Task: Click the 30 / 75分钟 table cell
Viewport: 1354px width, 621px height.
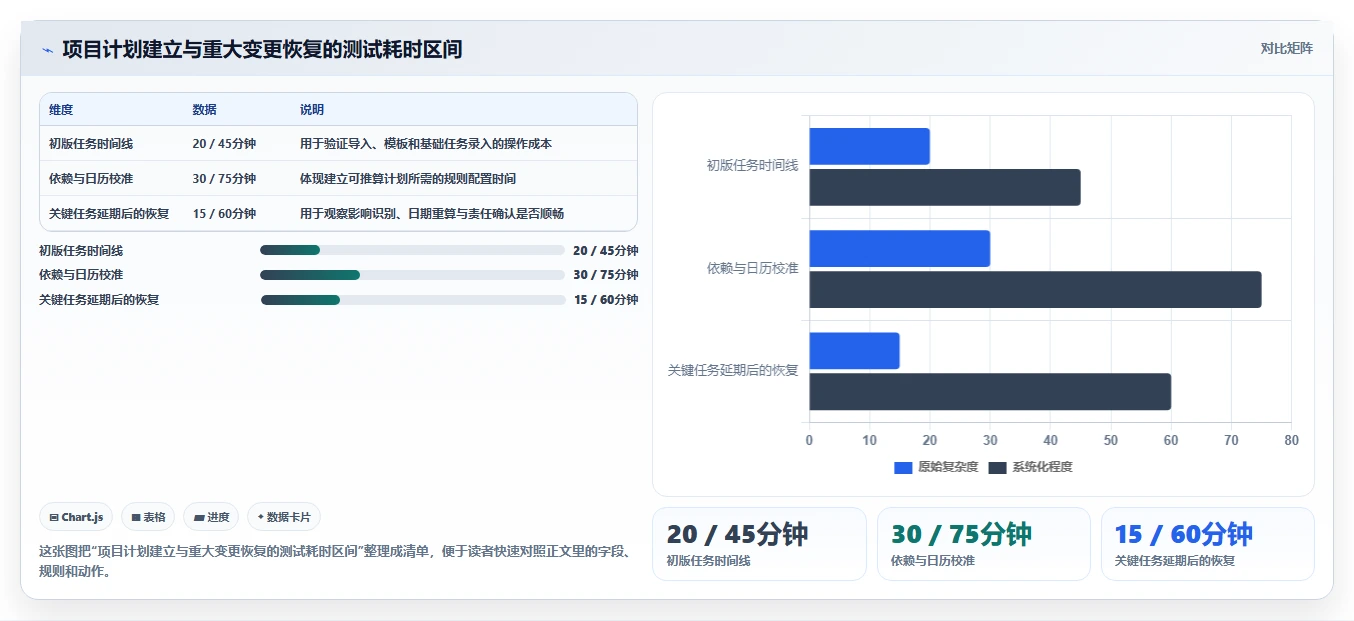Action: 224,179
